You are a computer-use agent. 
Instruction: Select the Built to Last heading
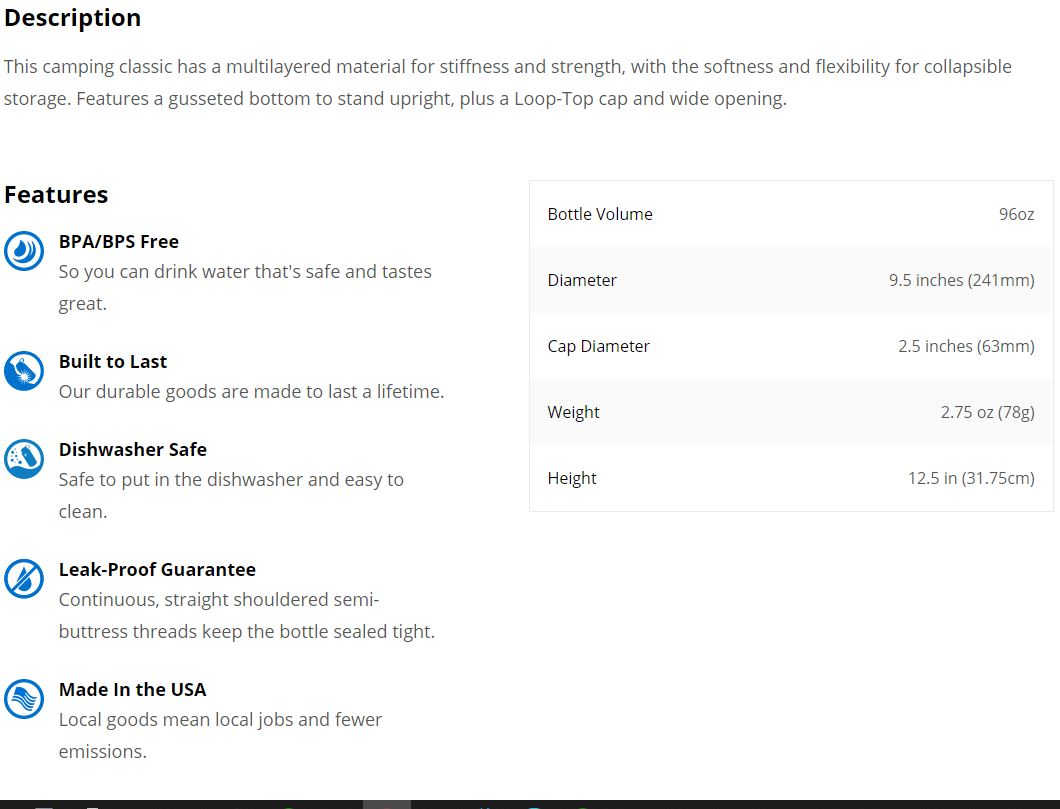pos(112,362)
